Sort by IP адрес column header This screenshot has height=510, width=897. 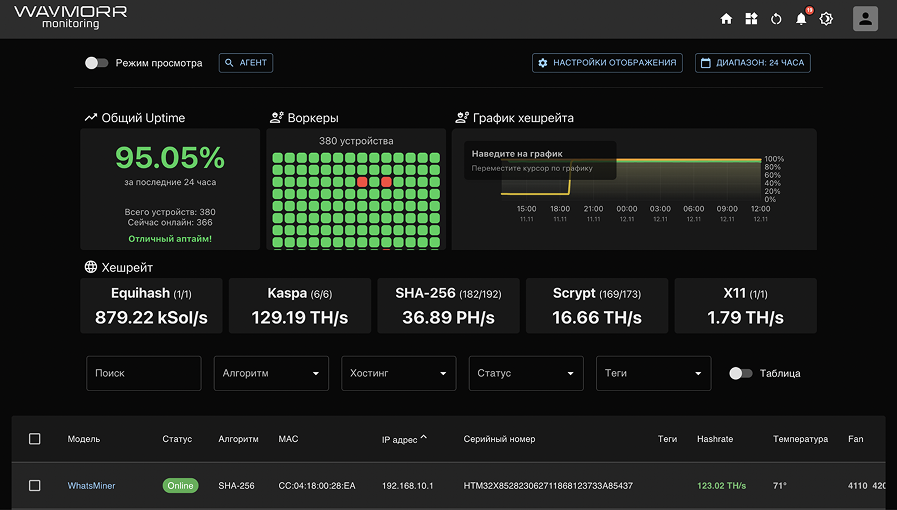(400, 439)
